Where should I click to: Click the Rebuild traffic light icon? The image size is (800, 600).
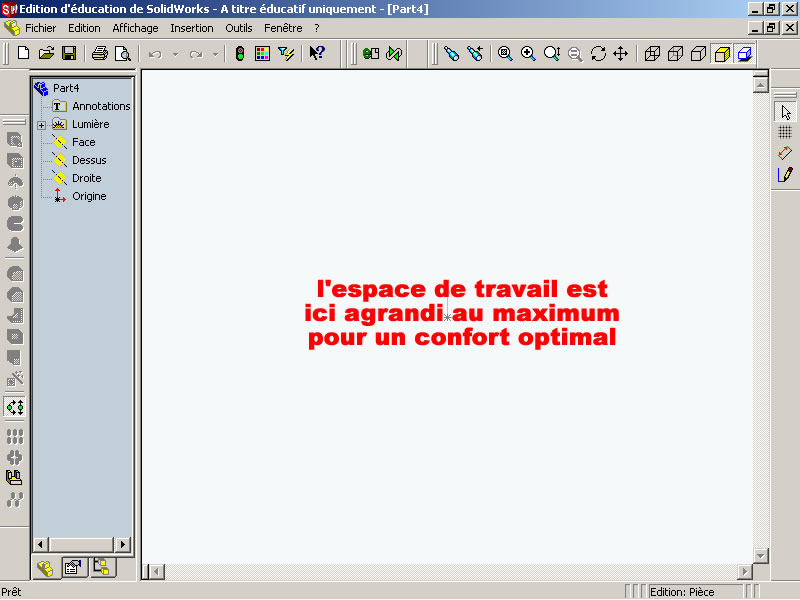point(240,53)
